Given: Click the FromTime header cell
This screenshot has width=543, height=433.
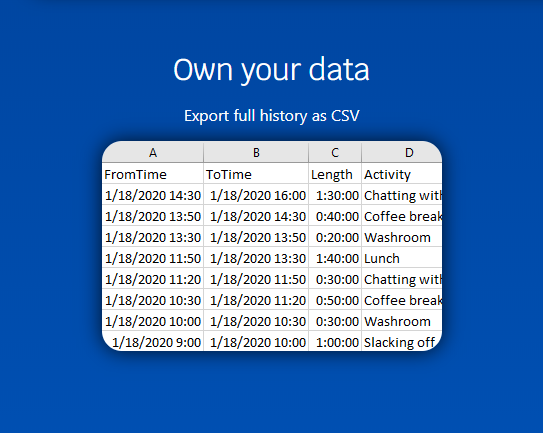Looking at the screenshot, I should tap(153, 174).
